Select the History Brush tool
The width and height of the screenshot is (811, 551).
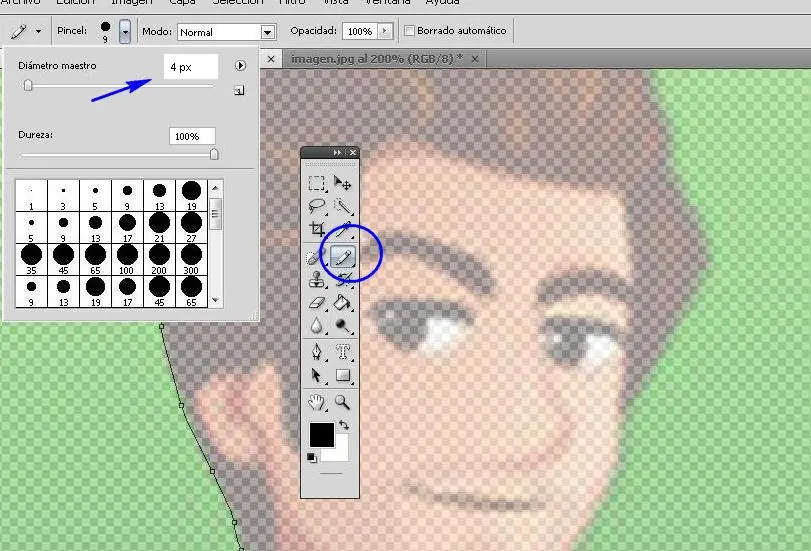342,279
